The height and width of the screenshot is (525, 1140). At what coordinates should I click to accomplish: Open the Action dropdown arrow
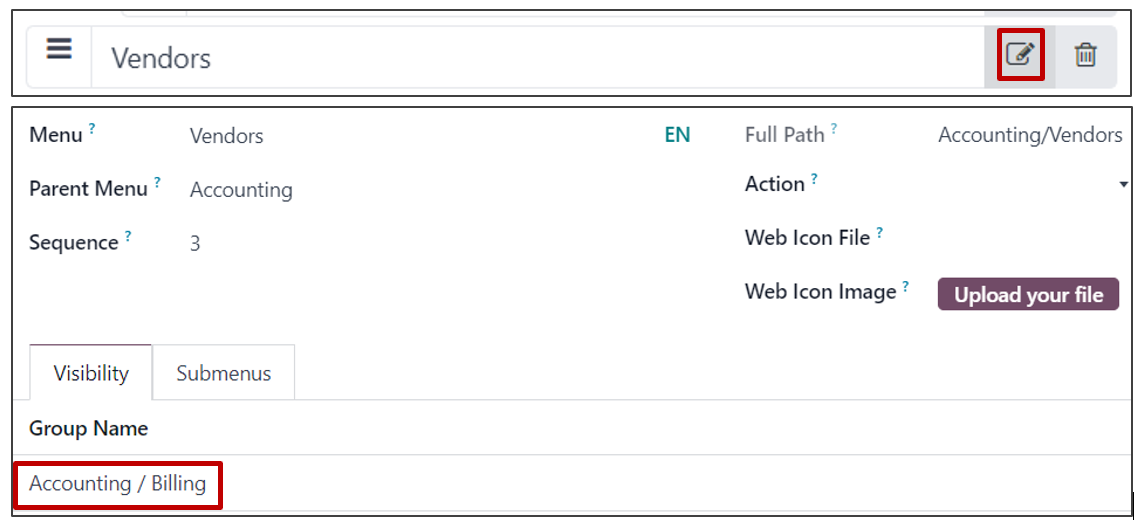(x=1123, y=185)
